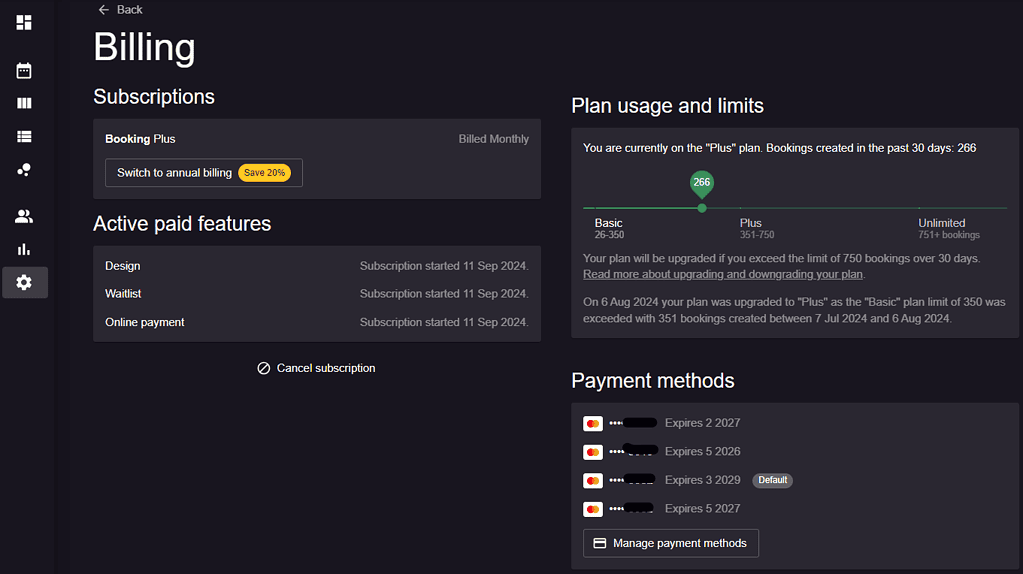Click Switch to annual billing button
Viewport: 1023px width, 574px height.
pos(204,173)
